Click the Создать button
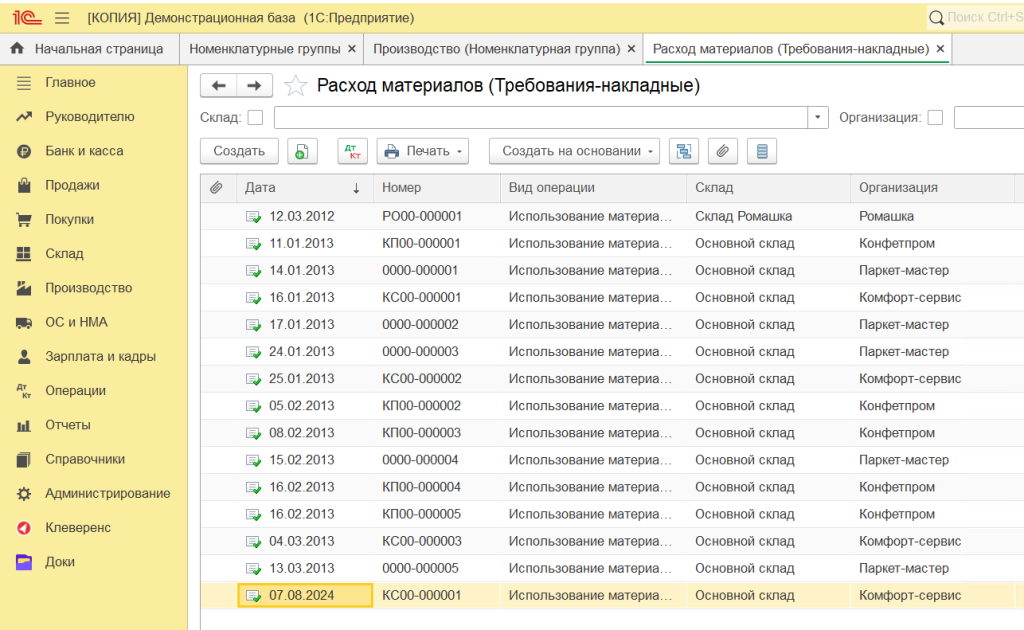Viewport: 1024px width, 630px height. point(239,151)
